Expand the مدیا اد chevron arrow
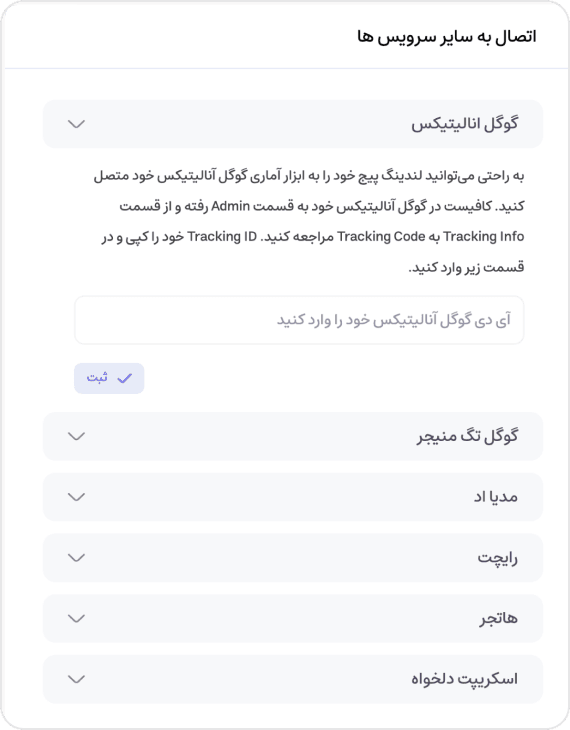 click(x=76, y=497)
